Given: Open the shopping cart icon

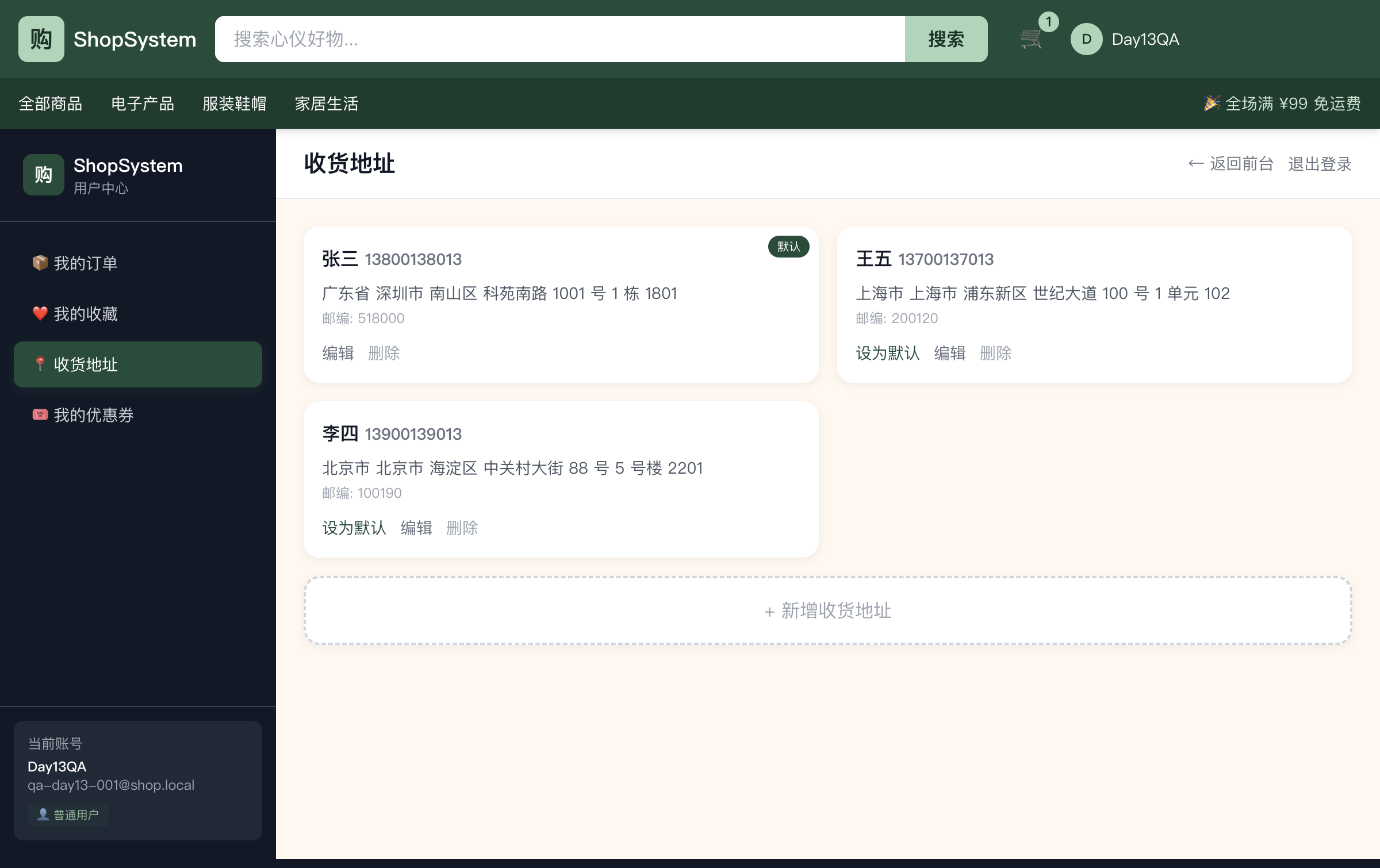Looking at the screenshot, I should click(1031, 39).
